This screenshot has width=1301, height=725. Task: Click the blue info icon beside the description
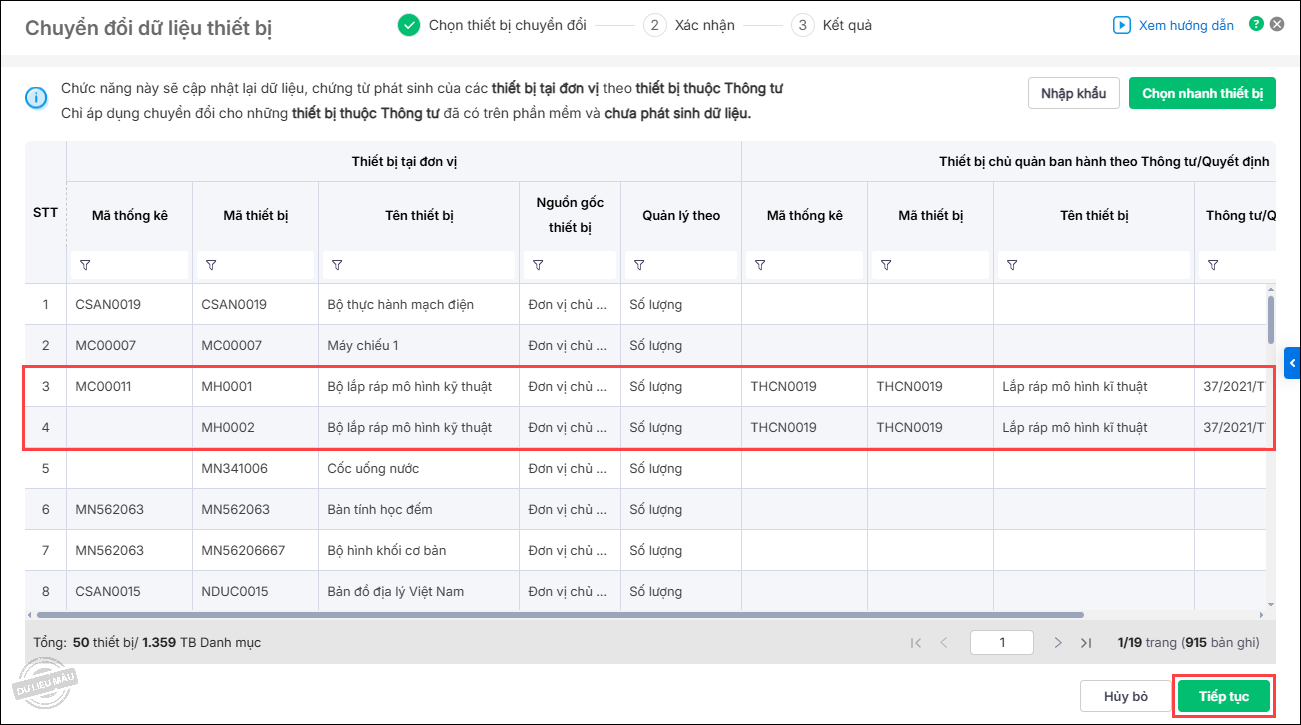click(x=36, y=98)
